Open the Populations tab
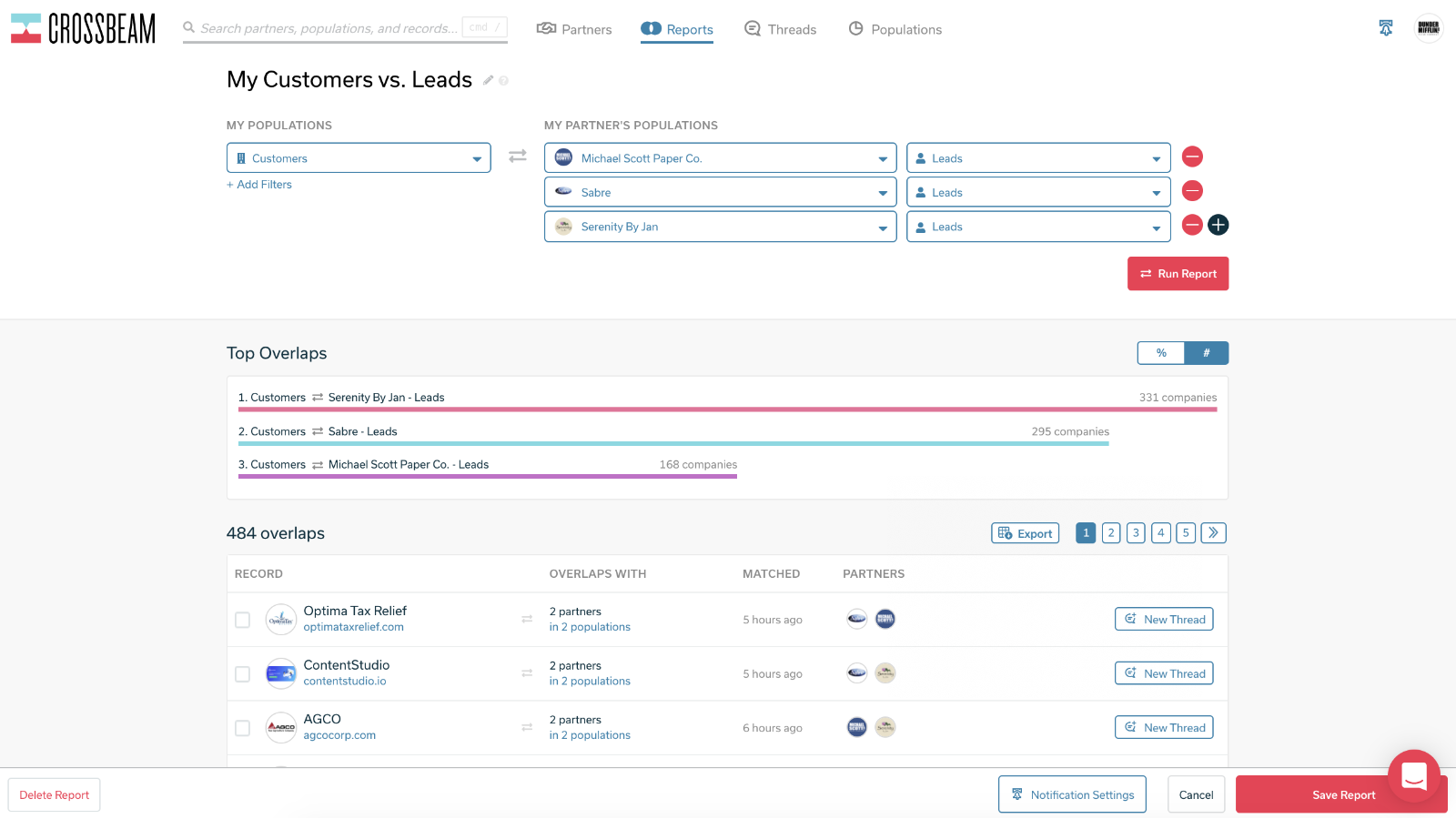 [x=895, y=29]
